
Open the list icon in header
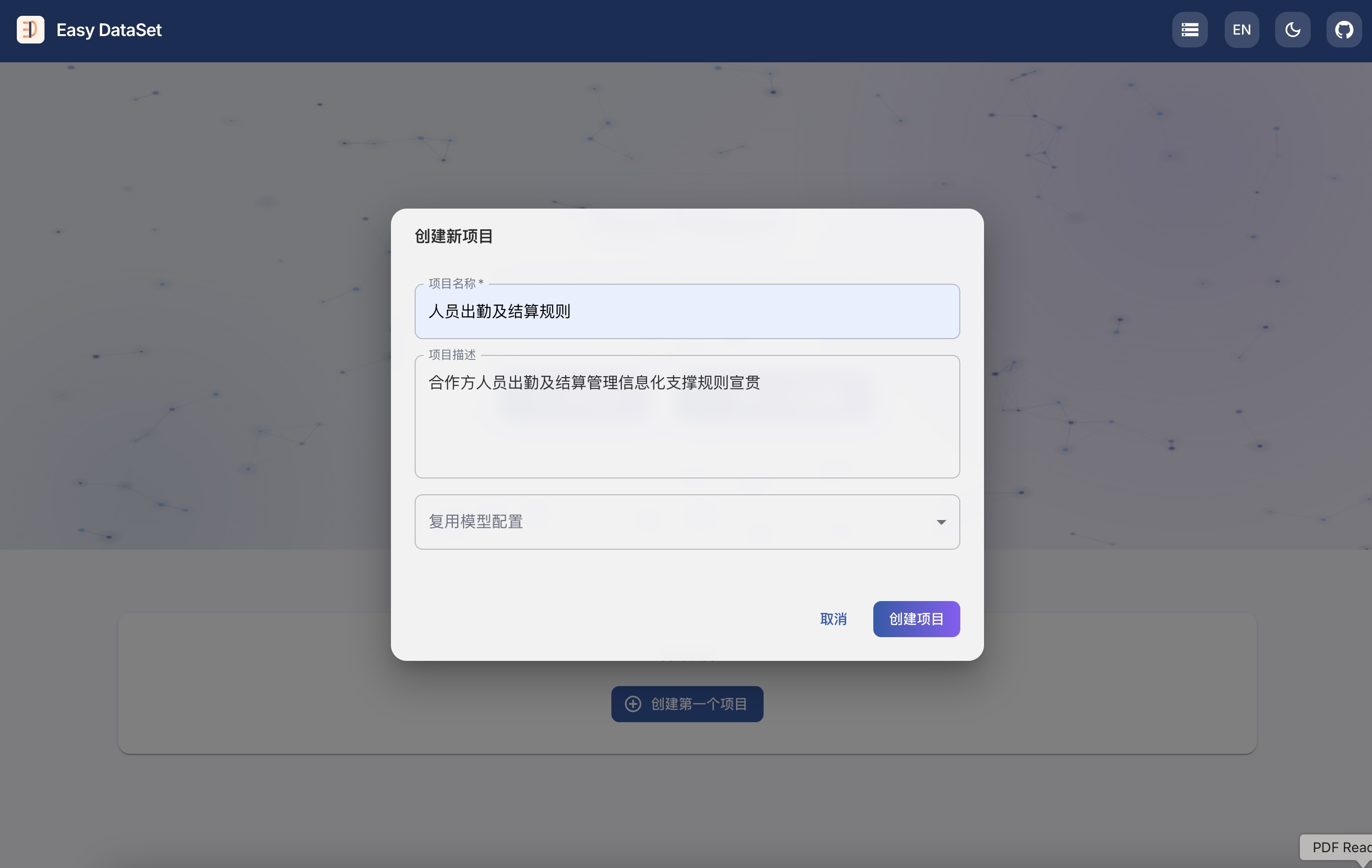(1190, 30)
